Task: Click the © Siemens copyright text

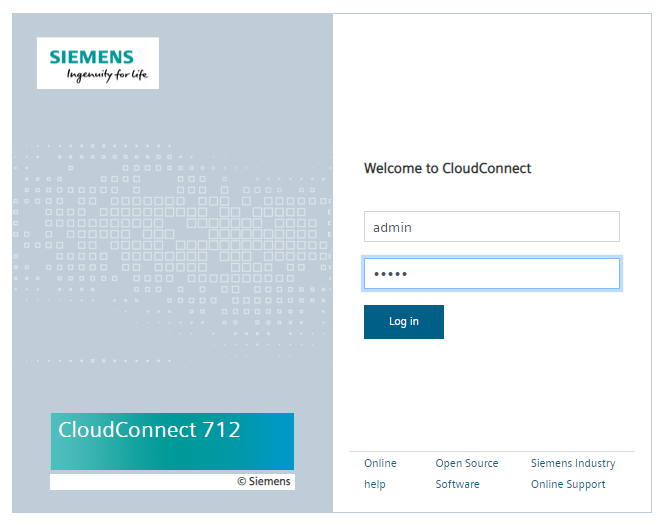Action: (264, 481)
